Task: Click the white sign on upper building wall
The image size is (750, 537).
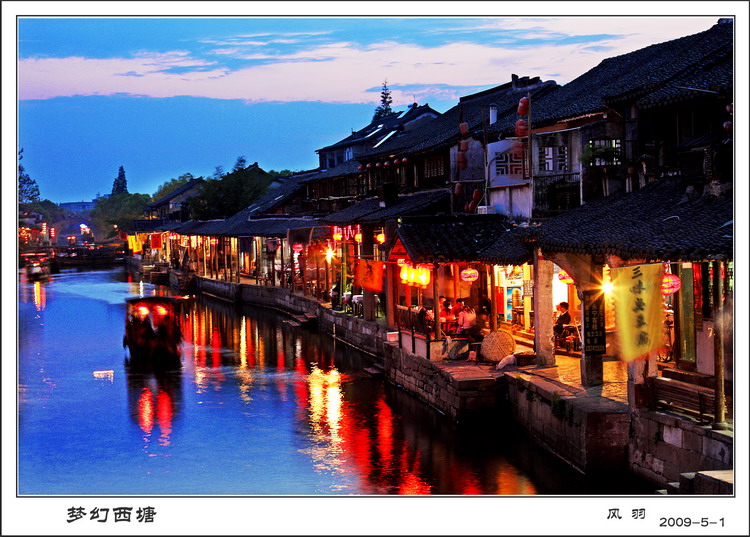Action: pos(508,162)
